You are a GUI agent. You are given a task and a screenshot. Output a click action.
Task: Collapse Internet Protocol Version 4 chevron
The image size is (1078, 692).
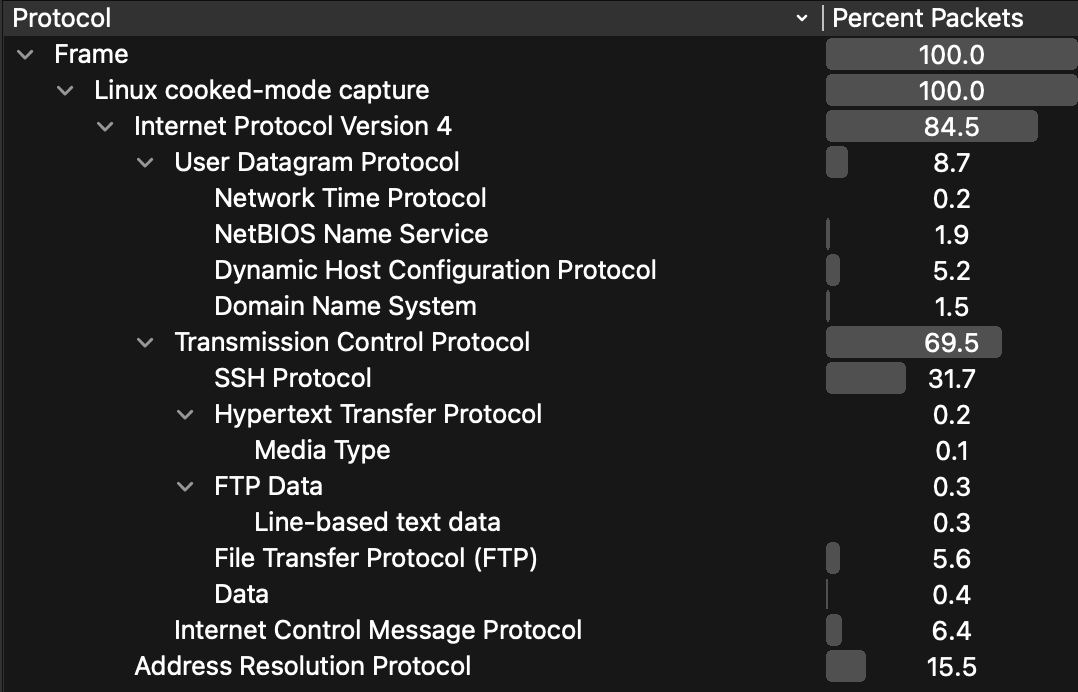[x=105, y=127]
